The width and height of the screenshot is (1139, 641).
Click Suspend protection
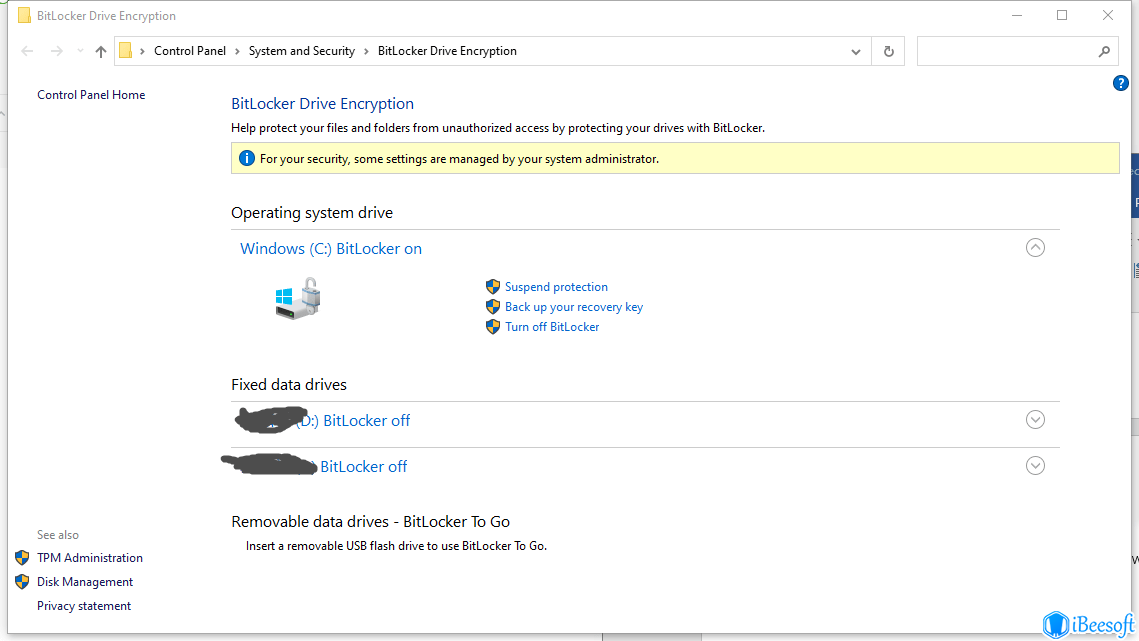[x=556, y=287]
